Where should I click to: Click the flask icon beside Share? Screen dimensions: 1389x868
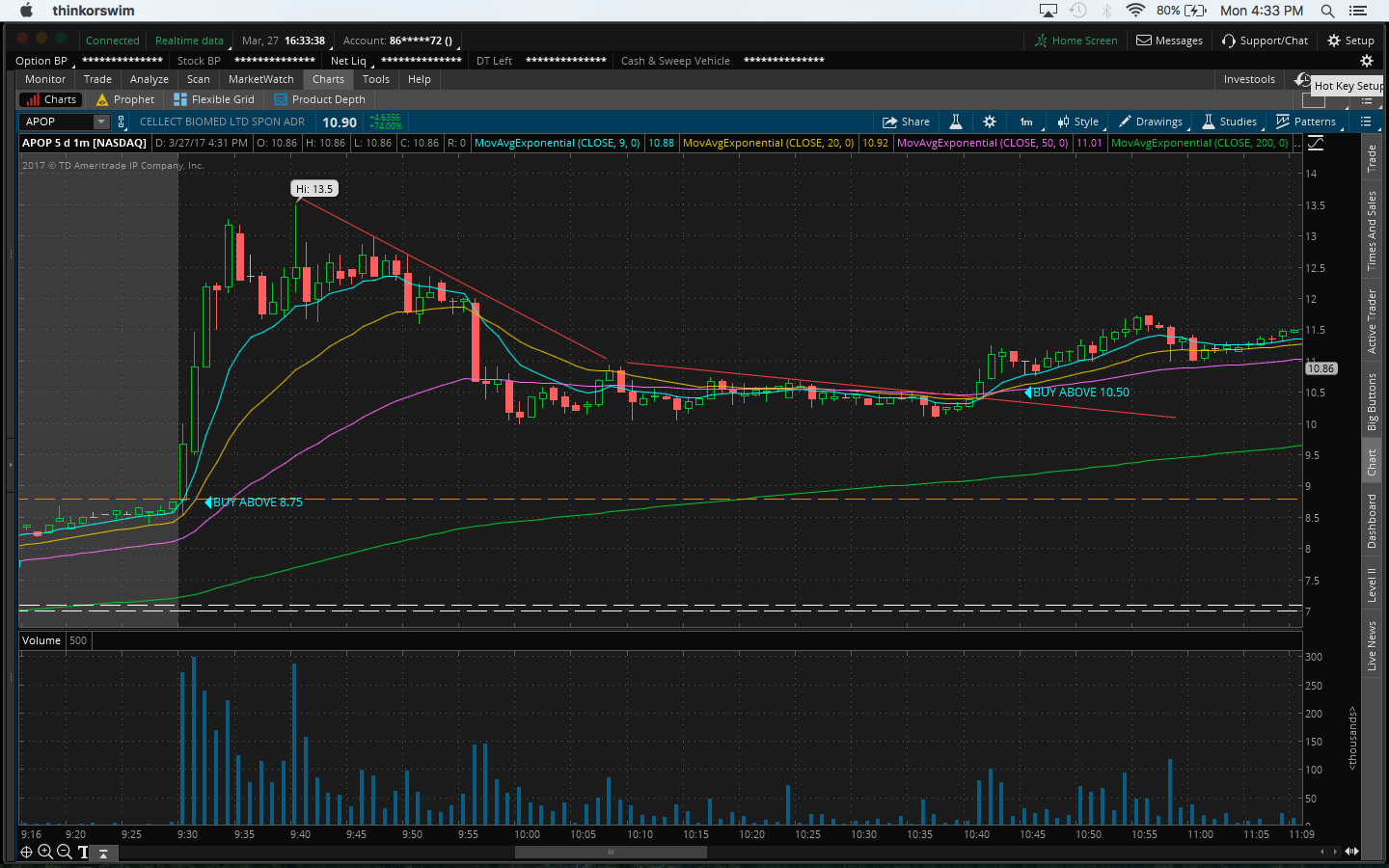click(955, 122)
